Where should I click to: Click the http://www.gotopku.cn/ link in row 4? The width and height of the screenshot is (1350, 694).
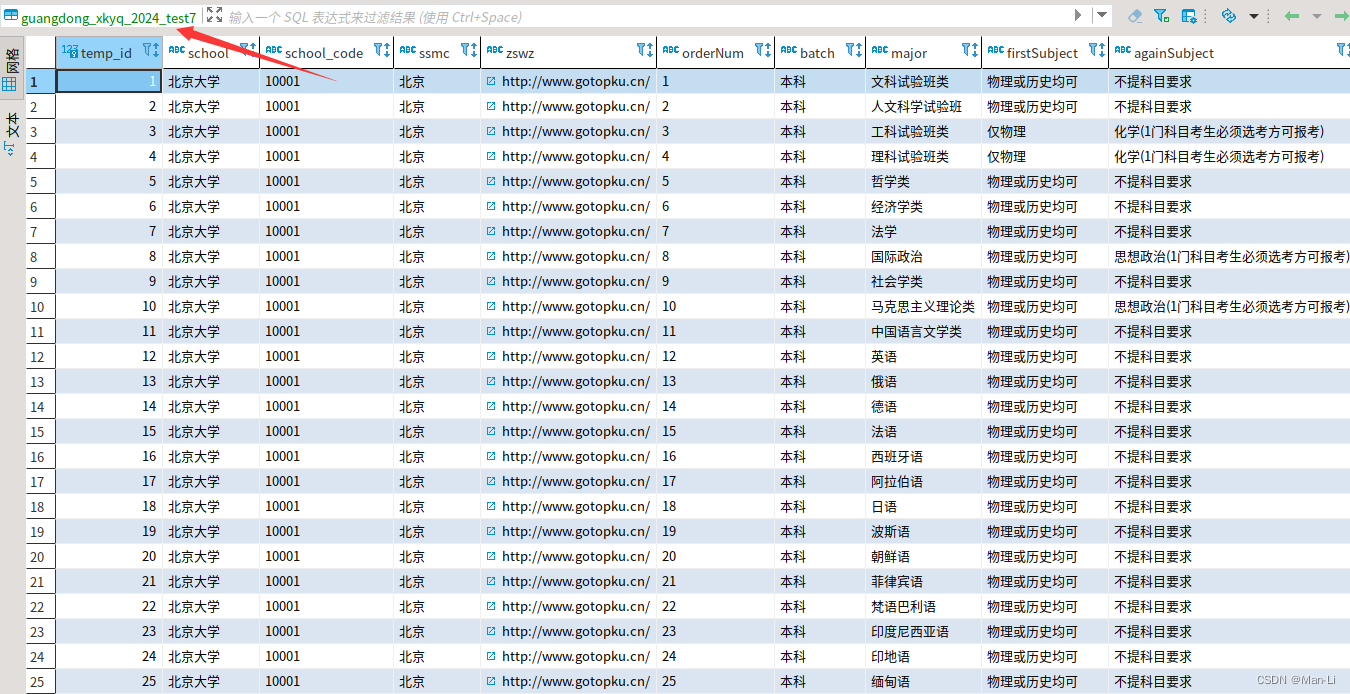(576, 156)
